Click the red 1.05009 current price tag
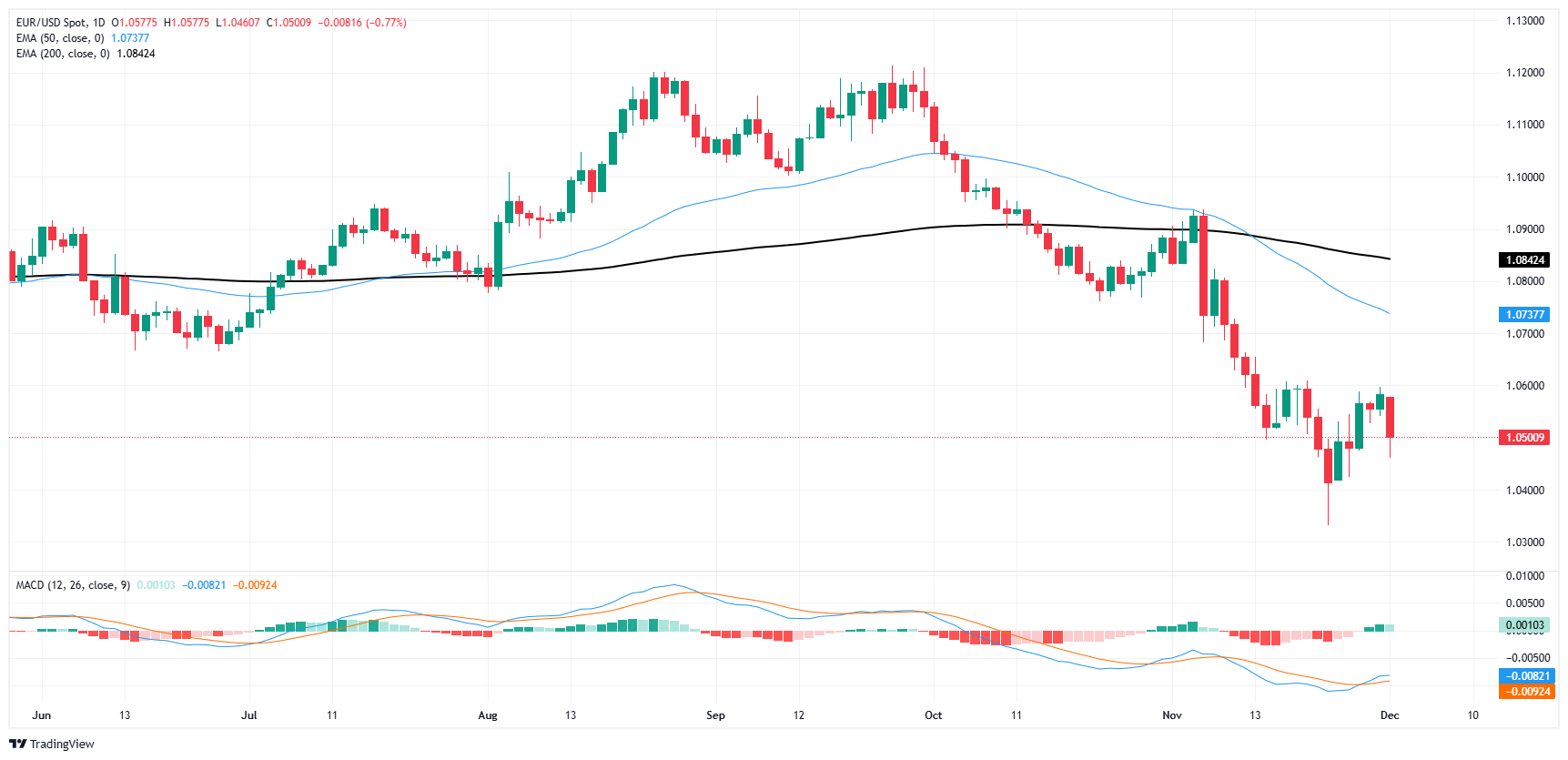This screenshot has height=760, width=1568. click(x=1524, y=438)
